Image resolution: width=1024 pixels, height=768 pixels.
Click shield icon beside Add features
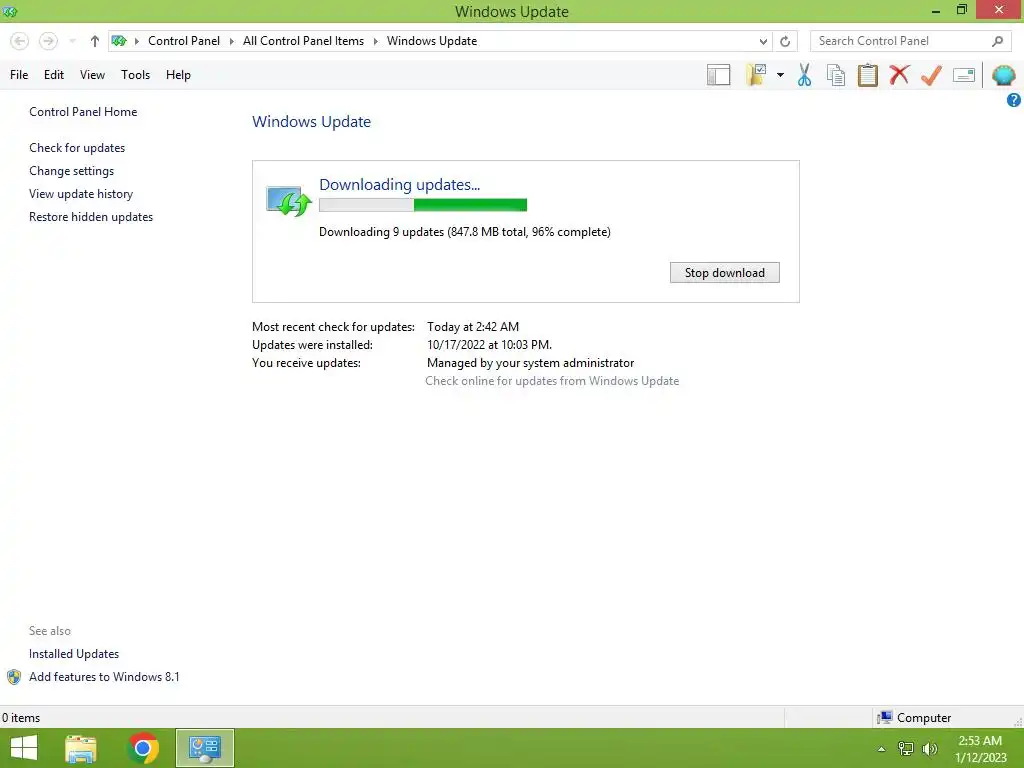(14, 677)
